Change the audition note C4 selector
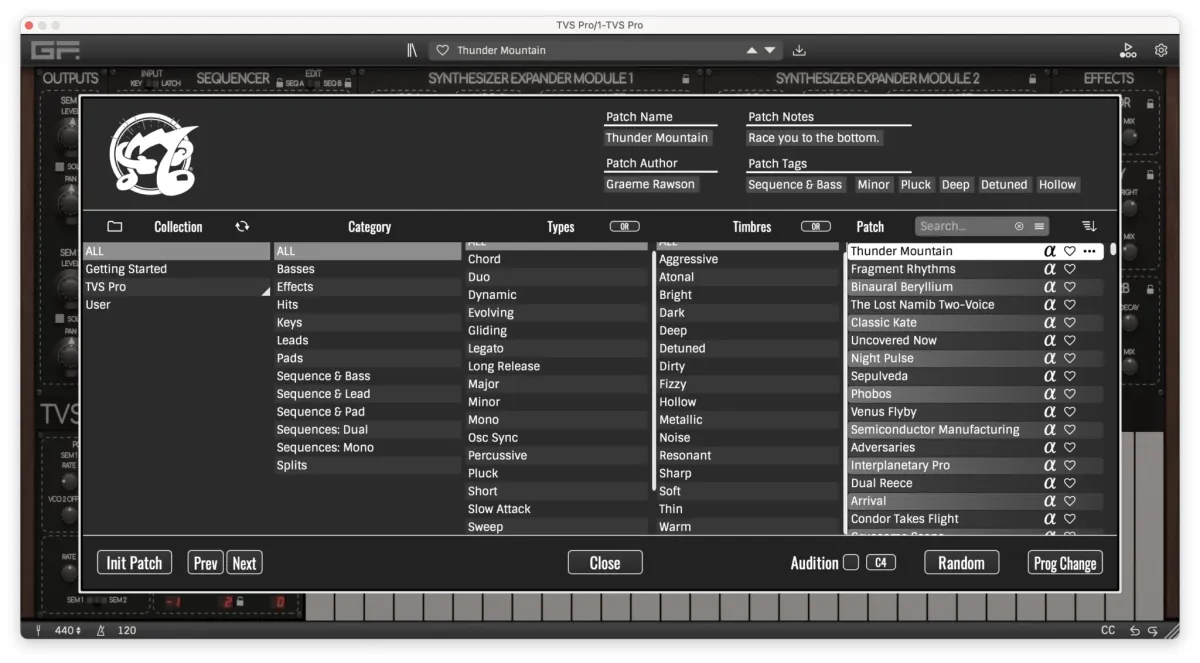 click(881, 563)
